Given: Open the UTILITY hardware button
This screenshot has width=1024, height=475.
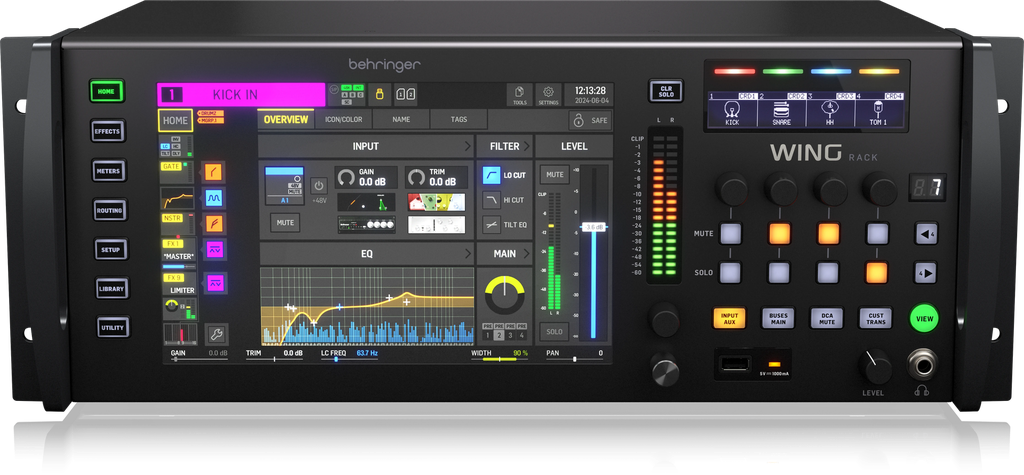Looking at the screenshot, I should click(113, 327).
